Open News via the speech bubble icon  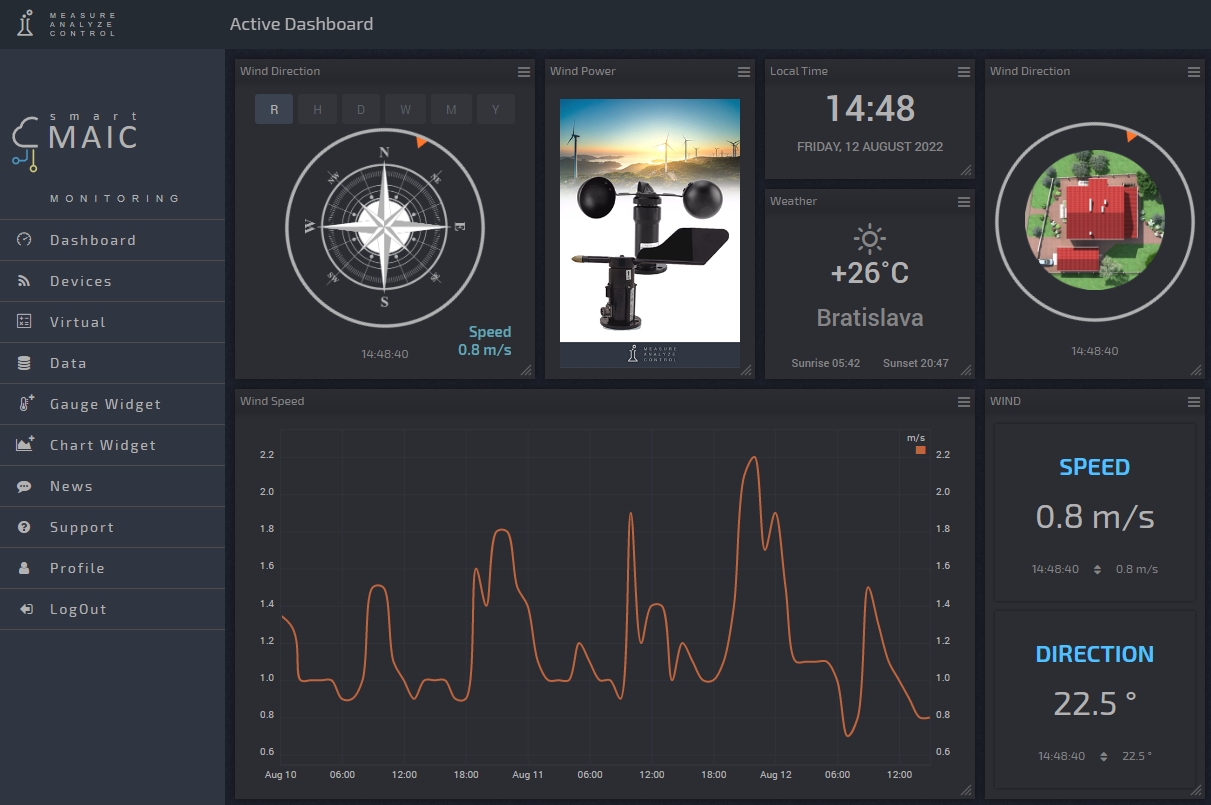27,486
